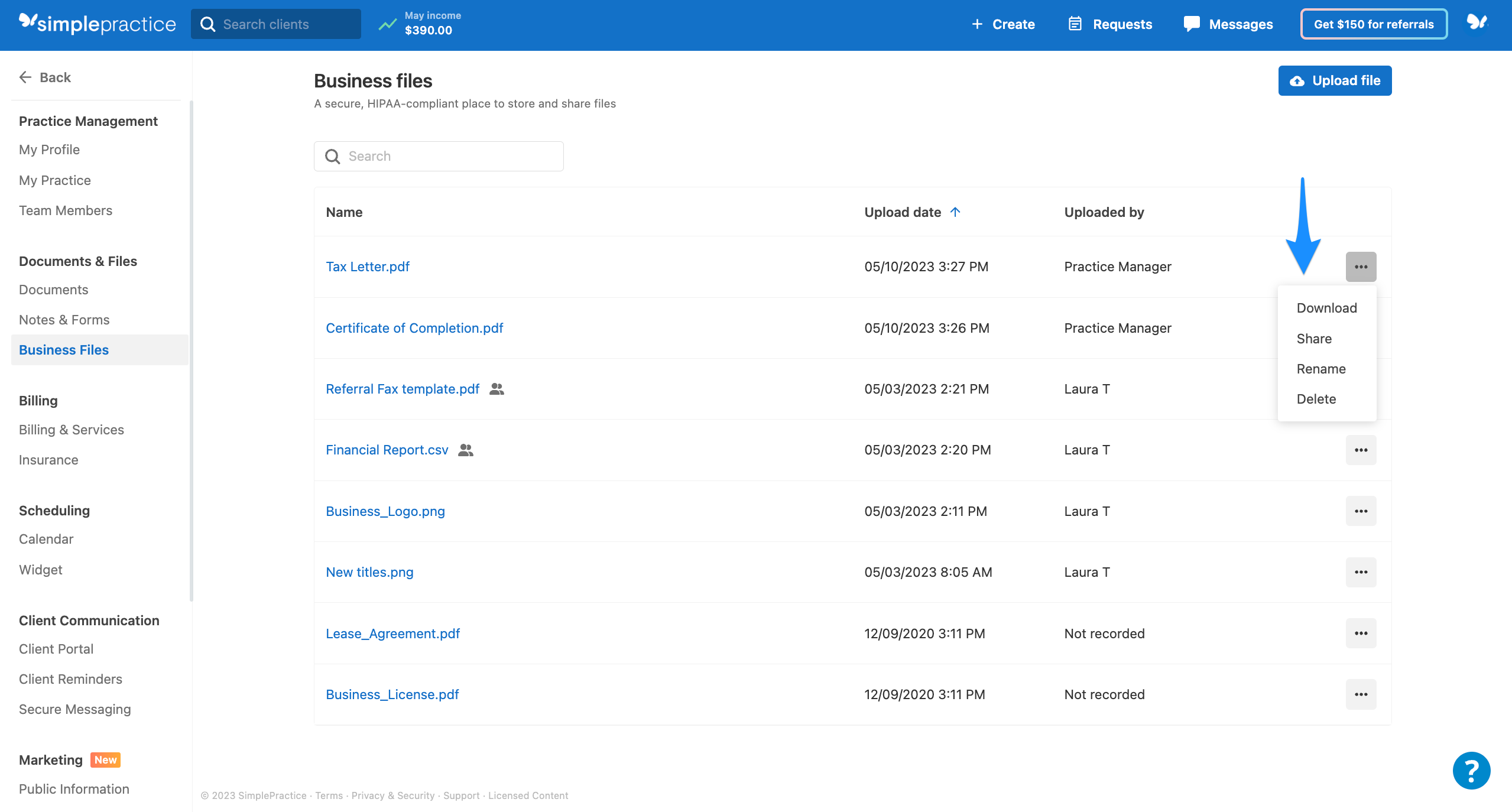Click the Upload date sort arrow
The image size is (1512, 812).
tap(955, 212)
